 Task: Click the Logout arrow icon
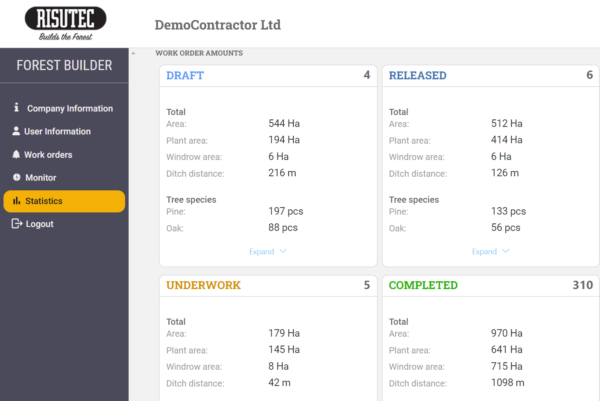(16, 224)
